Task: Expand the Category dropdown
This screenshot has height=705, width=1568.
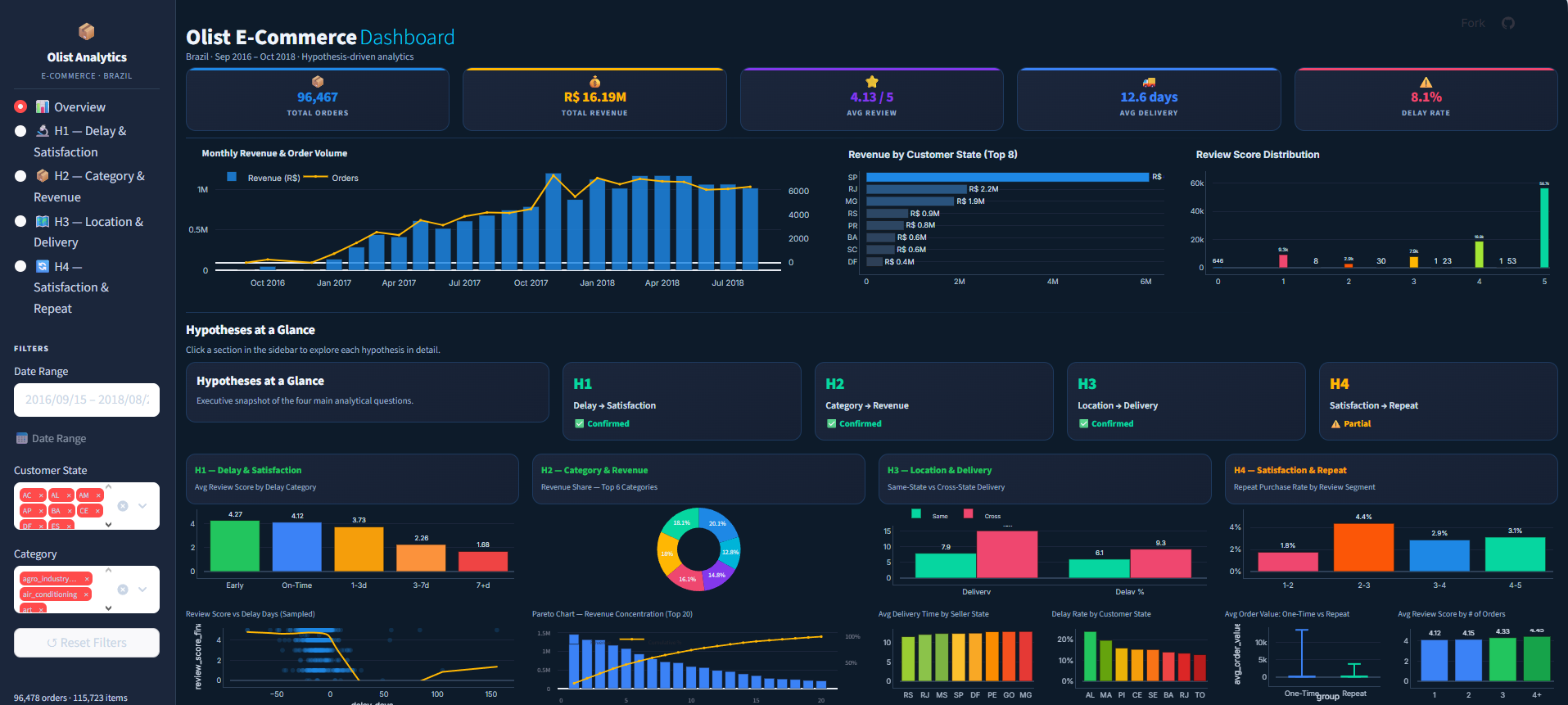Action: click(x=142, y=590)
